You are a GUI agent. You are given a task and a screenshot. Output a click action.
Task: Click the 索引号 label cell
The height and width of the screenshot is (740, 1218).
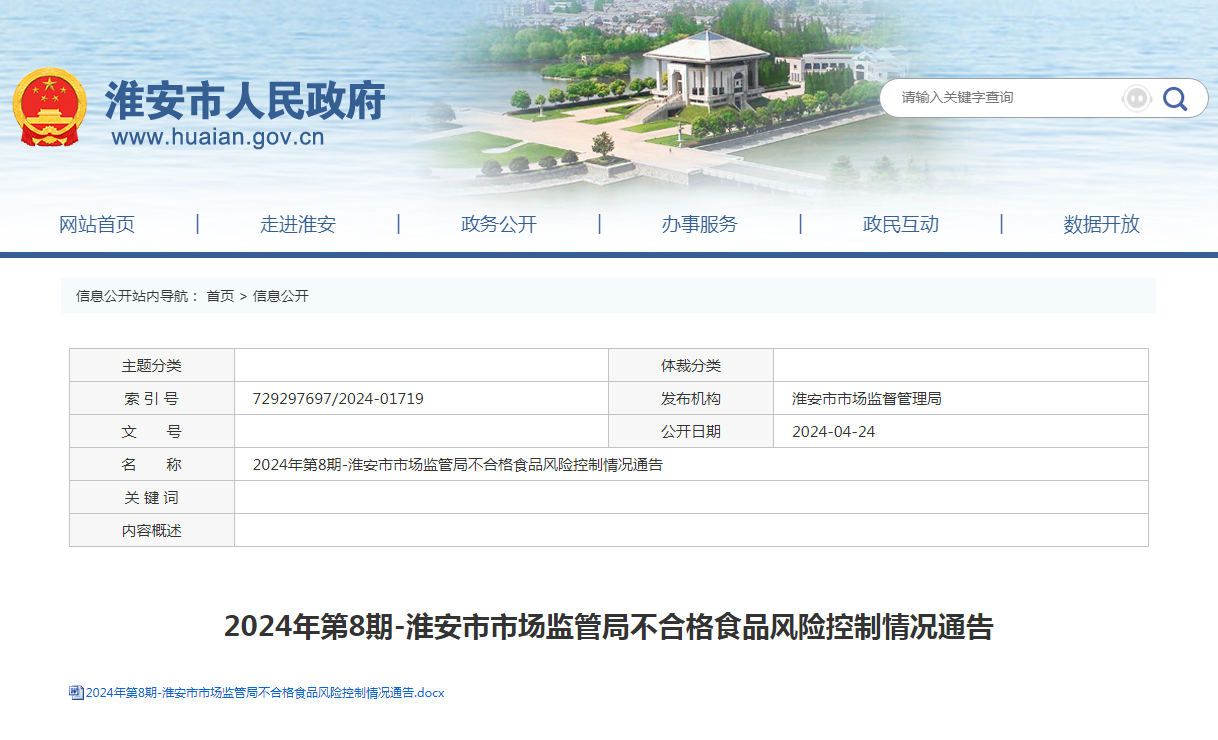click(152, 398)
